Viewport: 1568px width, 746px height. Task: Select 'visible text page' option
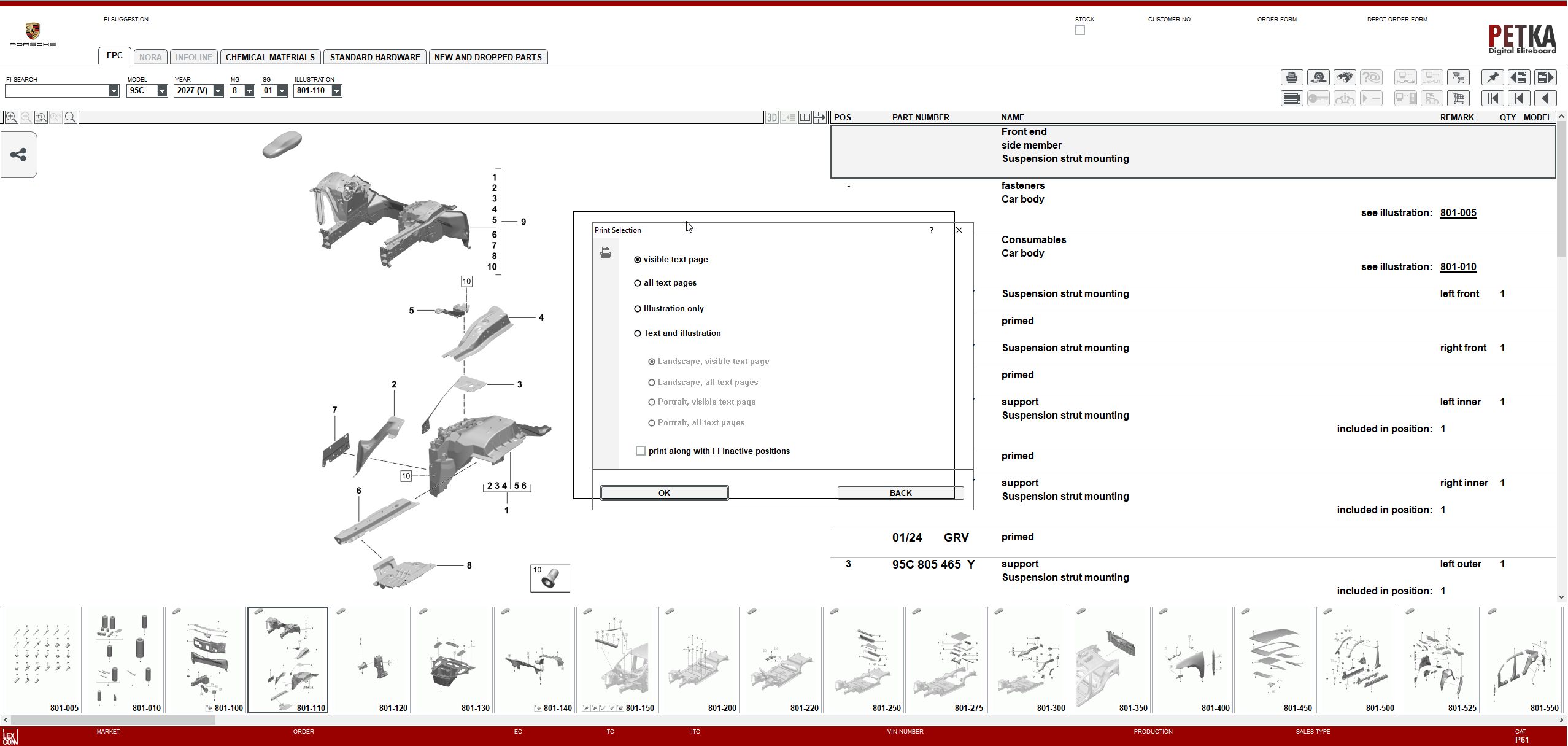671,260
